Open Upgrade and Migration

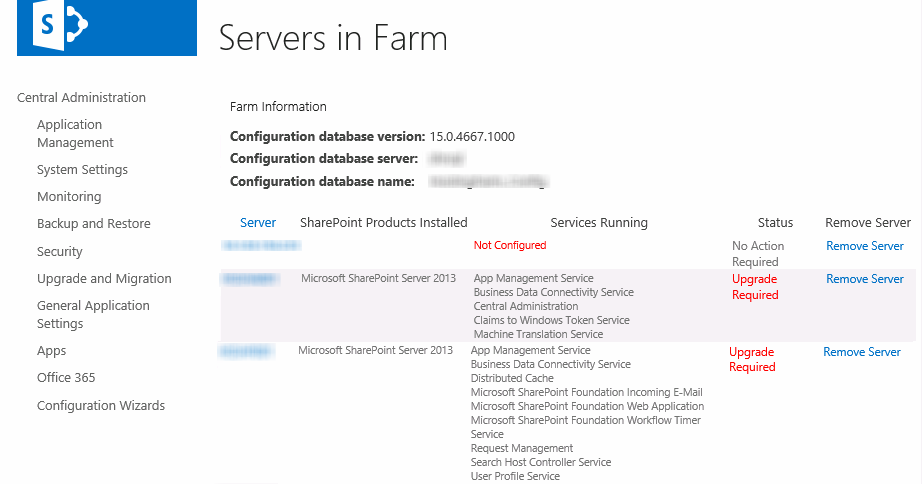click(104, 279)
